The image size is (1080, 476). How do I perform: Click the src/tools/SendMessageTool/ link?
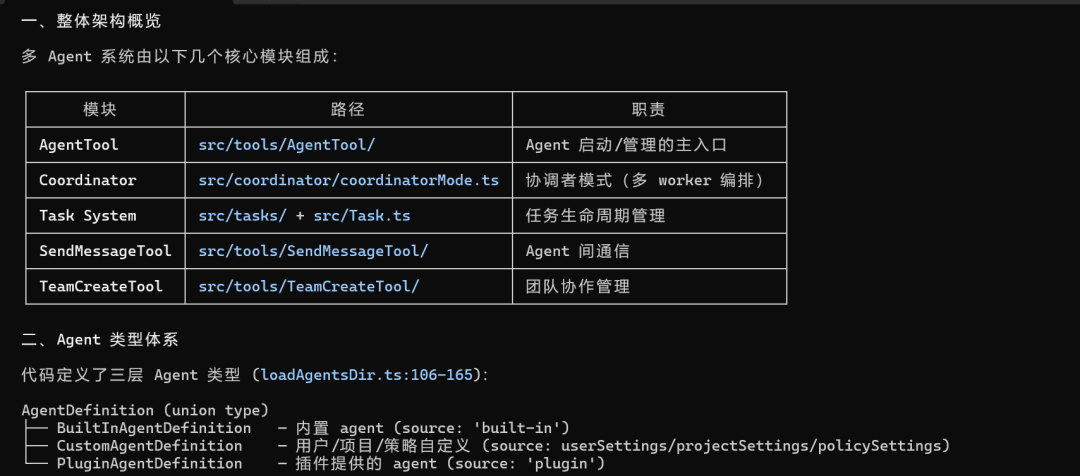pos(313,251)
